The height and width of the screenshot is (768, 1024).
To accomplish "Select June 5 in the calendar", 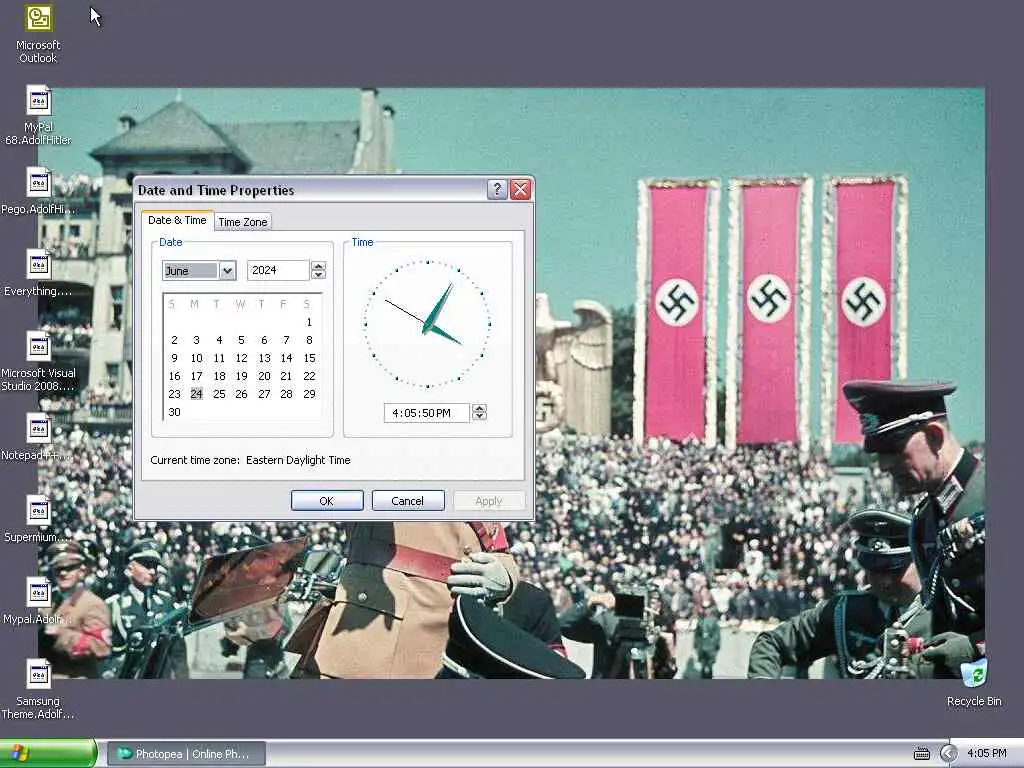I will [x=241, y=340].
